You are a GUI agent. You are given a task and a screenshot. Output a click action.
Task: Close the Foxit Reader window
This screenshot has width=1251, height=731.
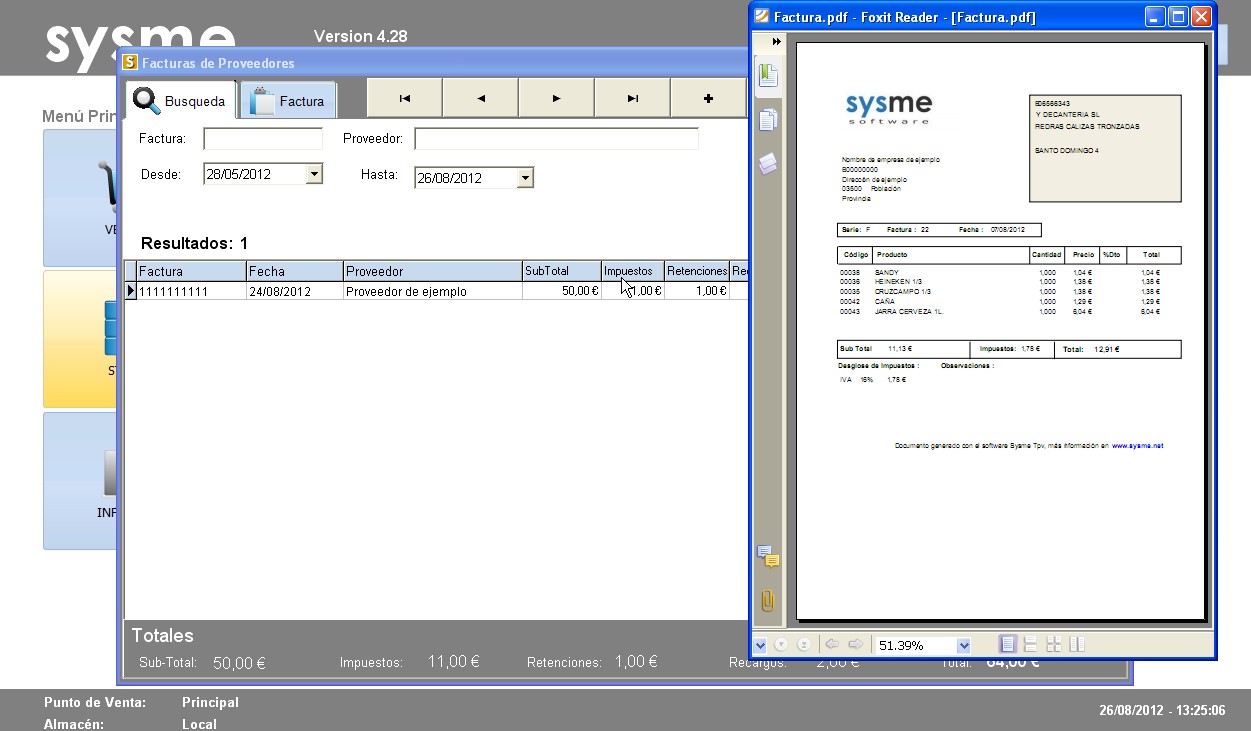coord(1202,17)
